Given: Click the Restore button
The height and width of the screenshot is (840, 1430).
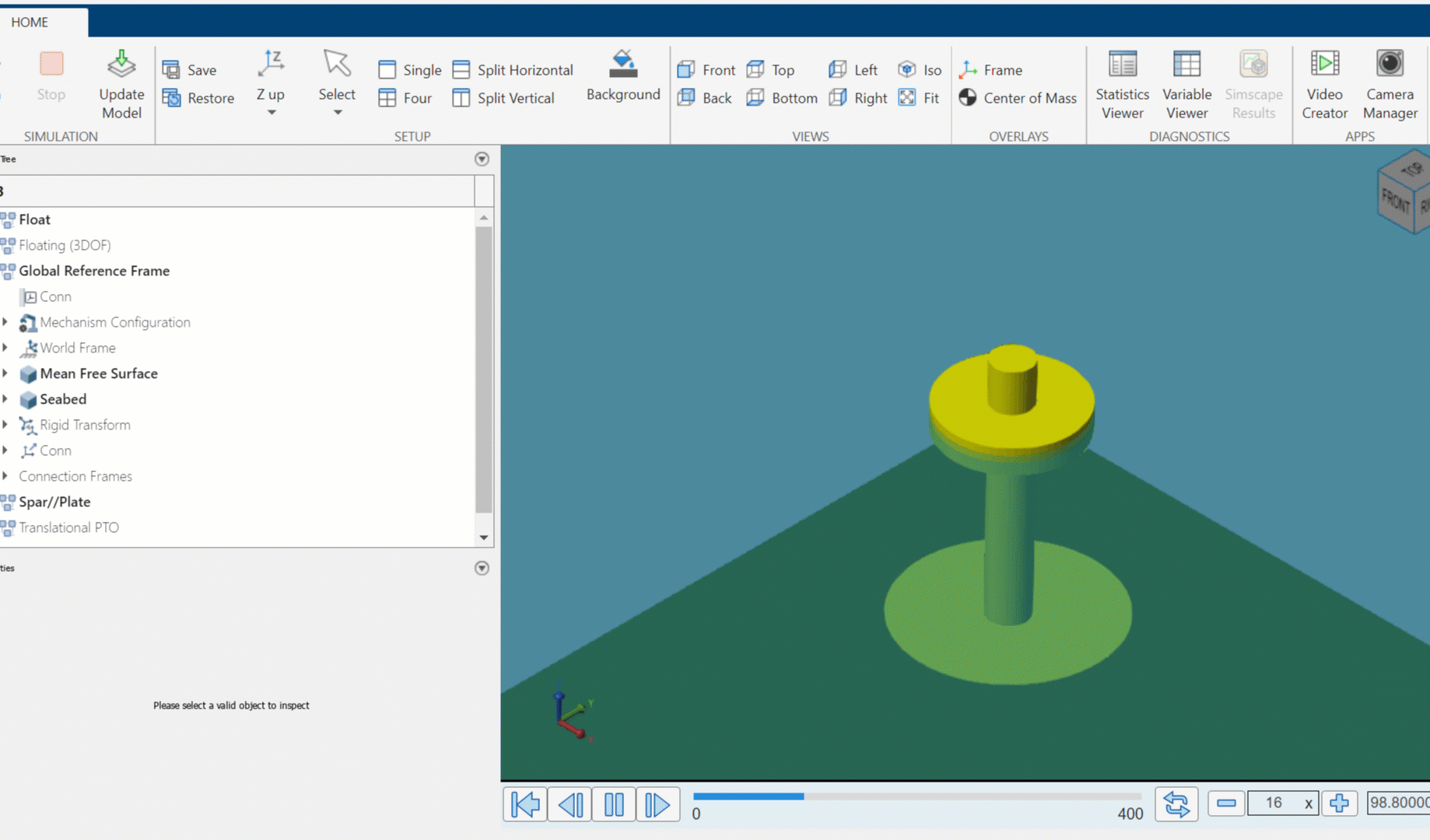Looking at the screenshot, I should coord(198,97).
